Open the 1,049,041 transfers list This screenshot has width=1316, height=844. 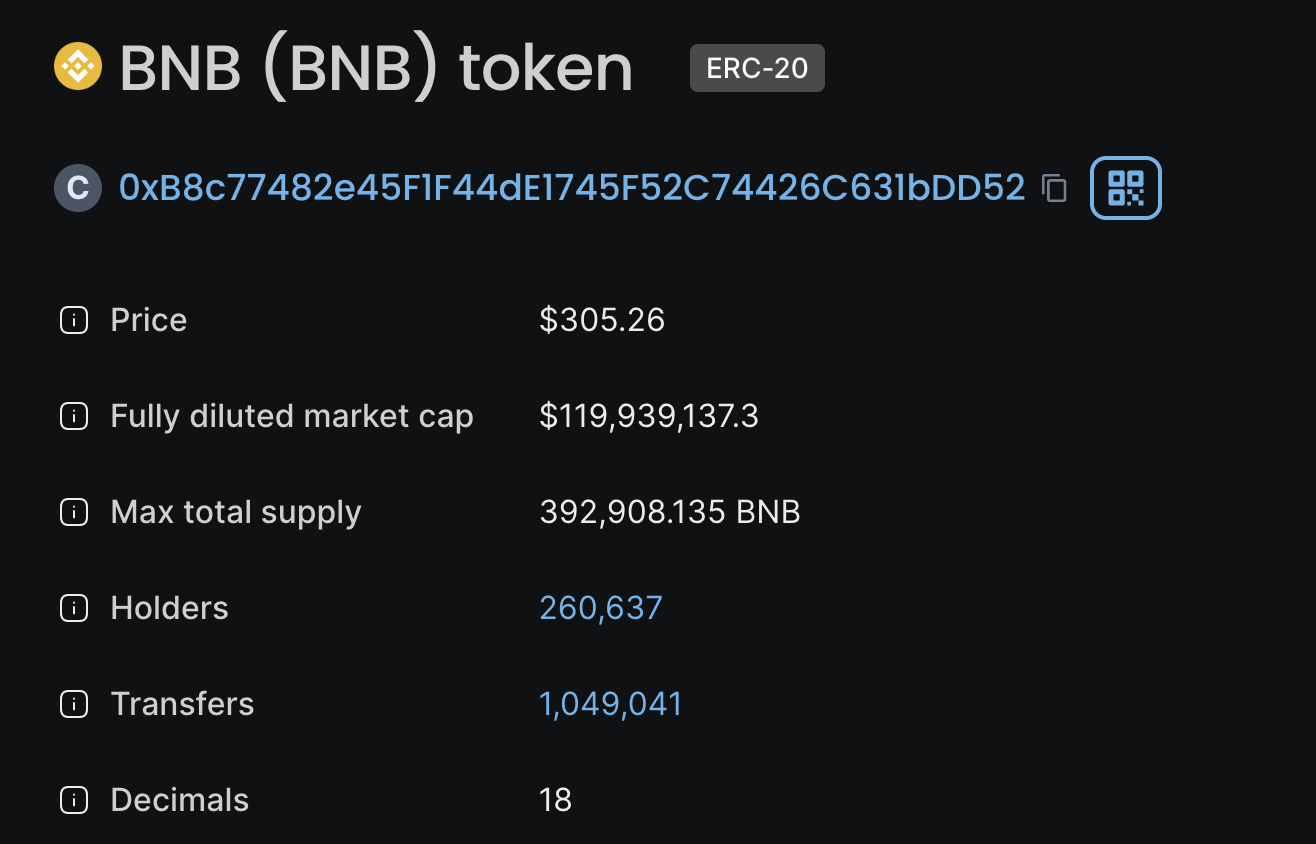pos(610,704)
